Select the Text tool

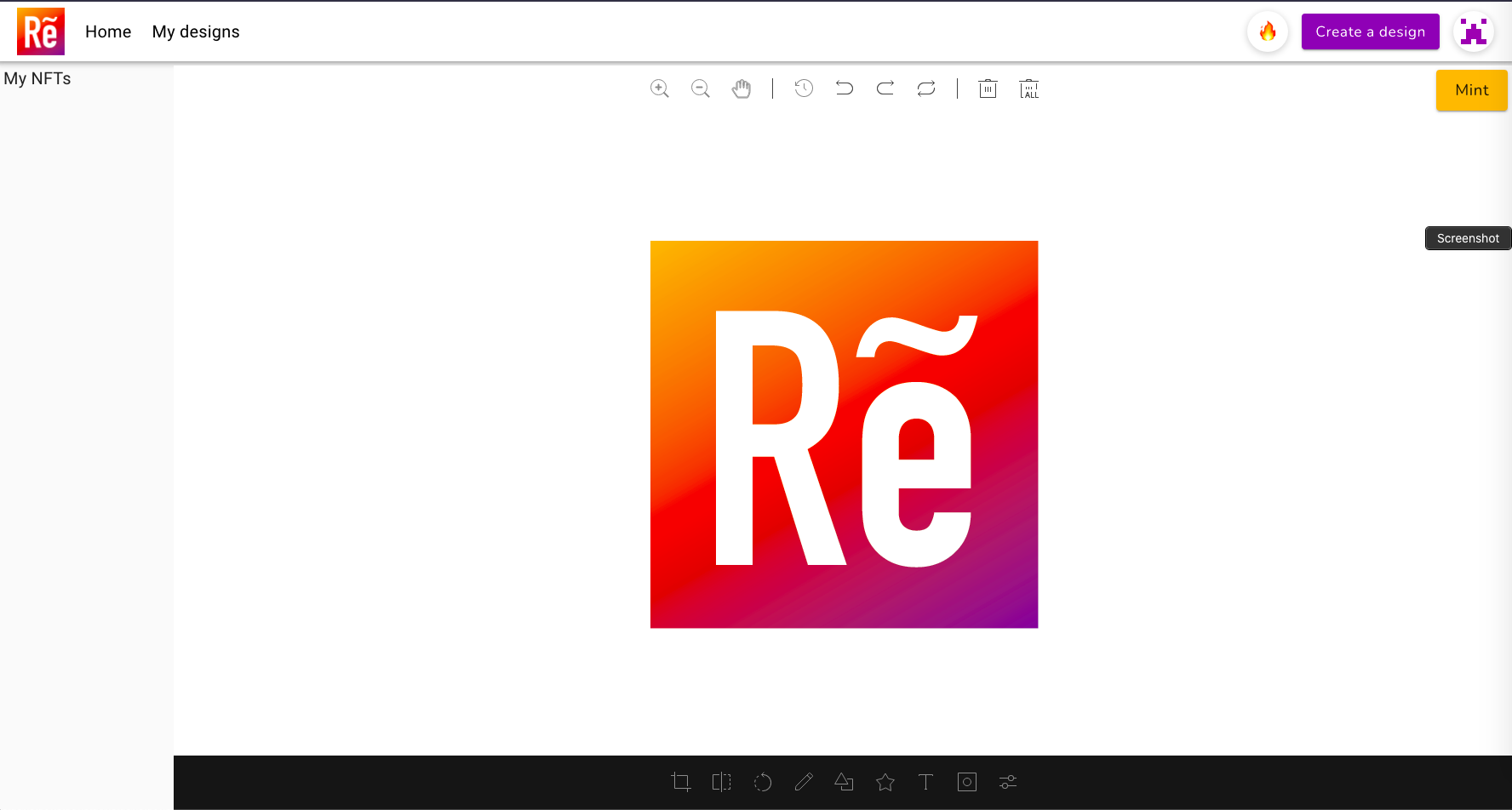(926, 782)
